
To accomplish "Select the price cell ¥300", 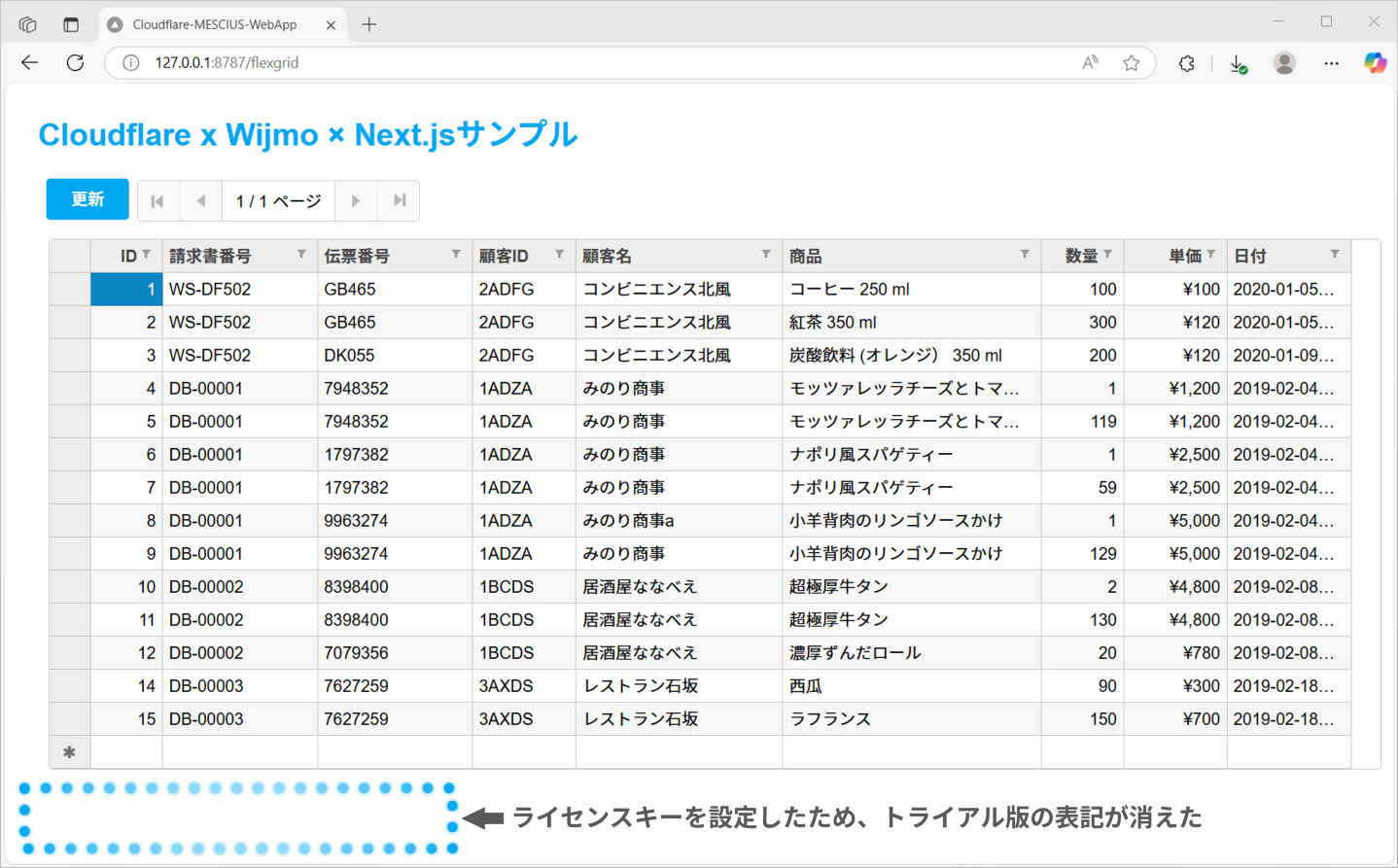I will pyautogui.click(x=1175, y=686).
